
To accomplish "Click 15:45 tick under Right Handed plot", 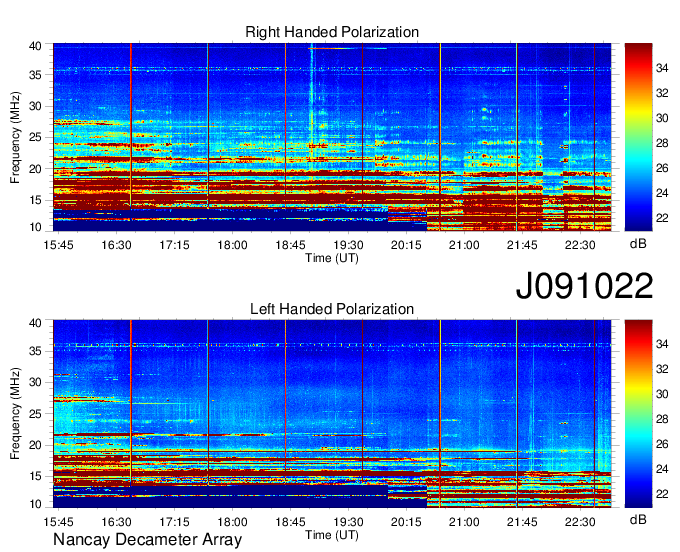I will [59, 245].
